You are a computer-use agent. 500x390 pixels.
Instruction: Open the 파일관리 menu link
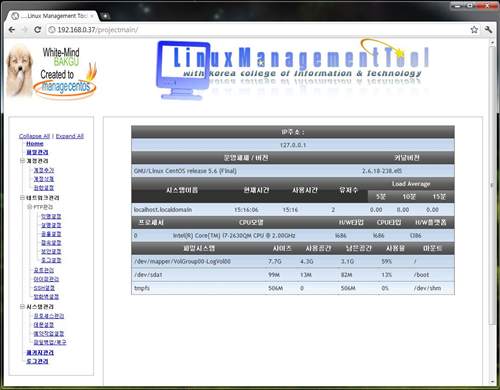pos(37,152)
